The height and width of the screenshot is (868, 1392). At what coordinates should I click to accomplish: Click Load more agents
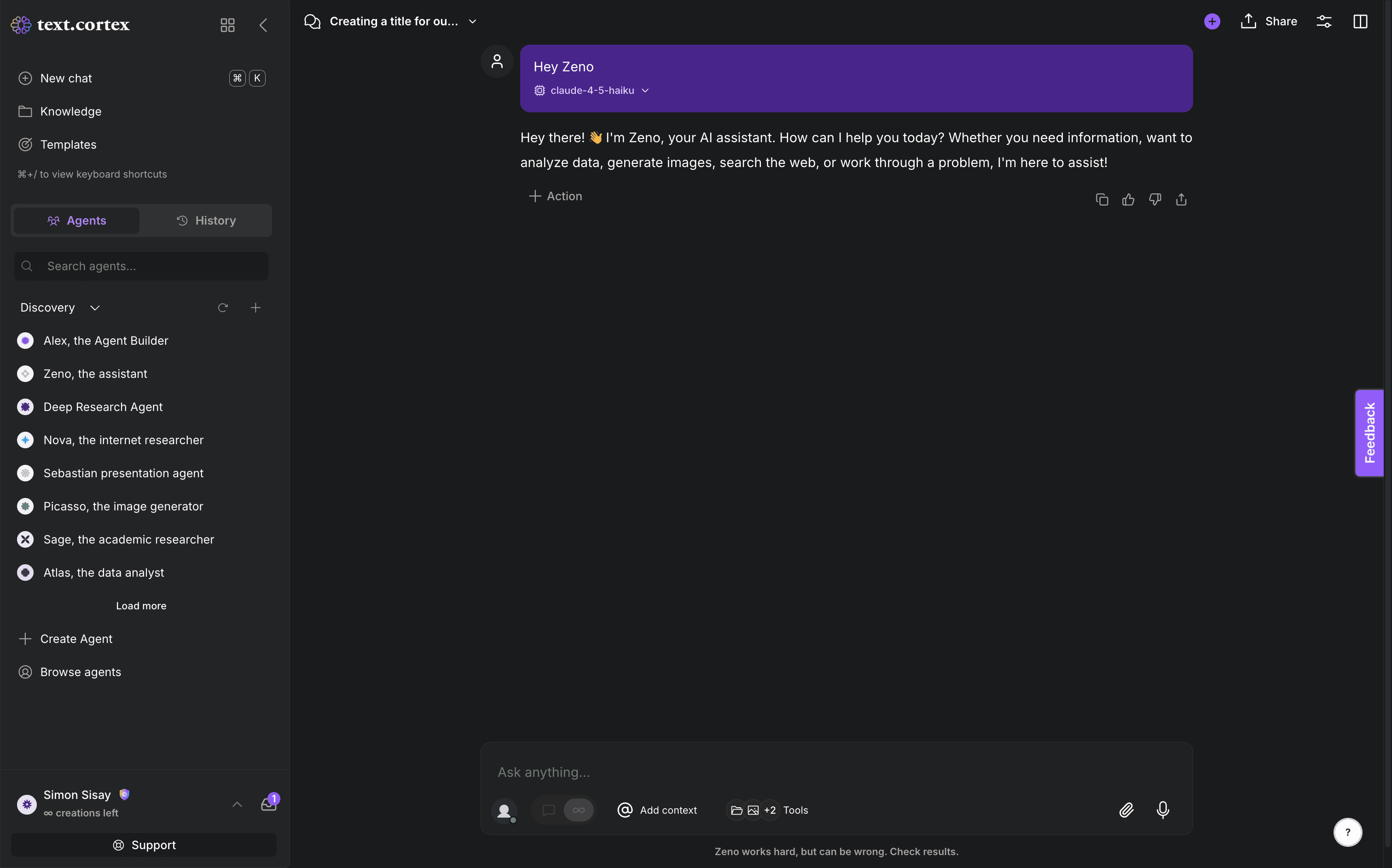point(141,606)
